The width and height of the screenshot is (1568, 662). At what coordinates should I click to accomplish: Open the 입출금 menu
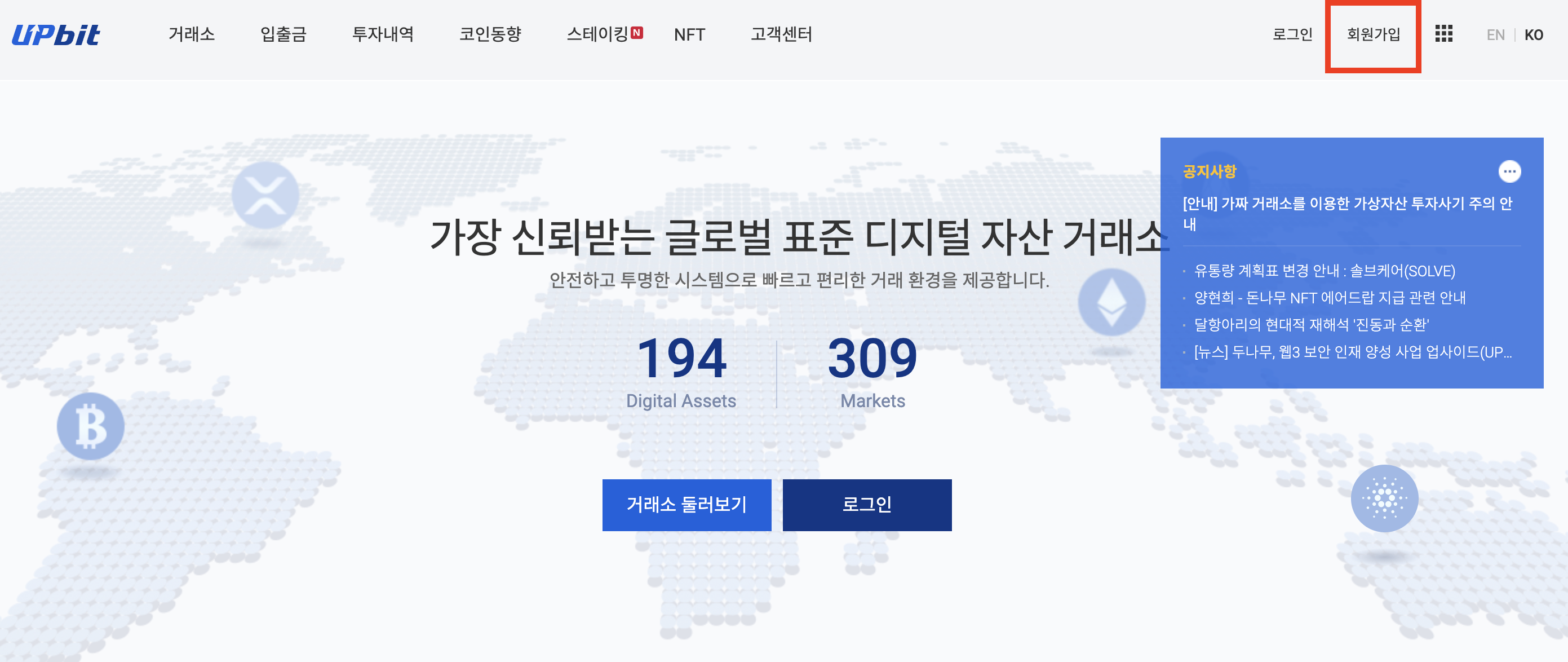click(283, 34)
